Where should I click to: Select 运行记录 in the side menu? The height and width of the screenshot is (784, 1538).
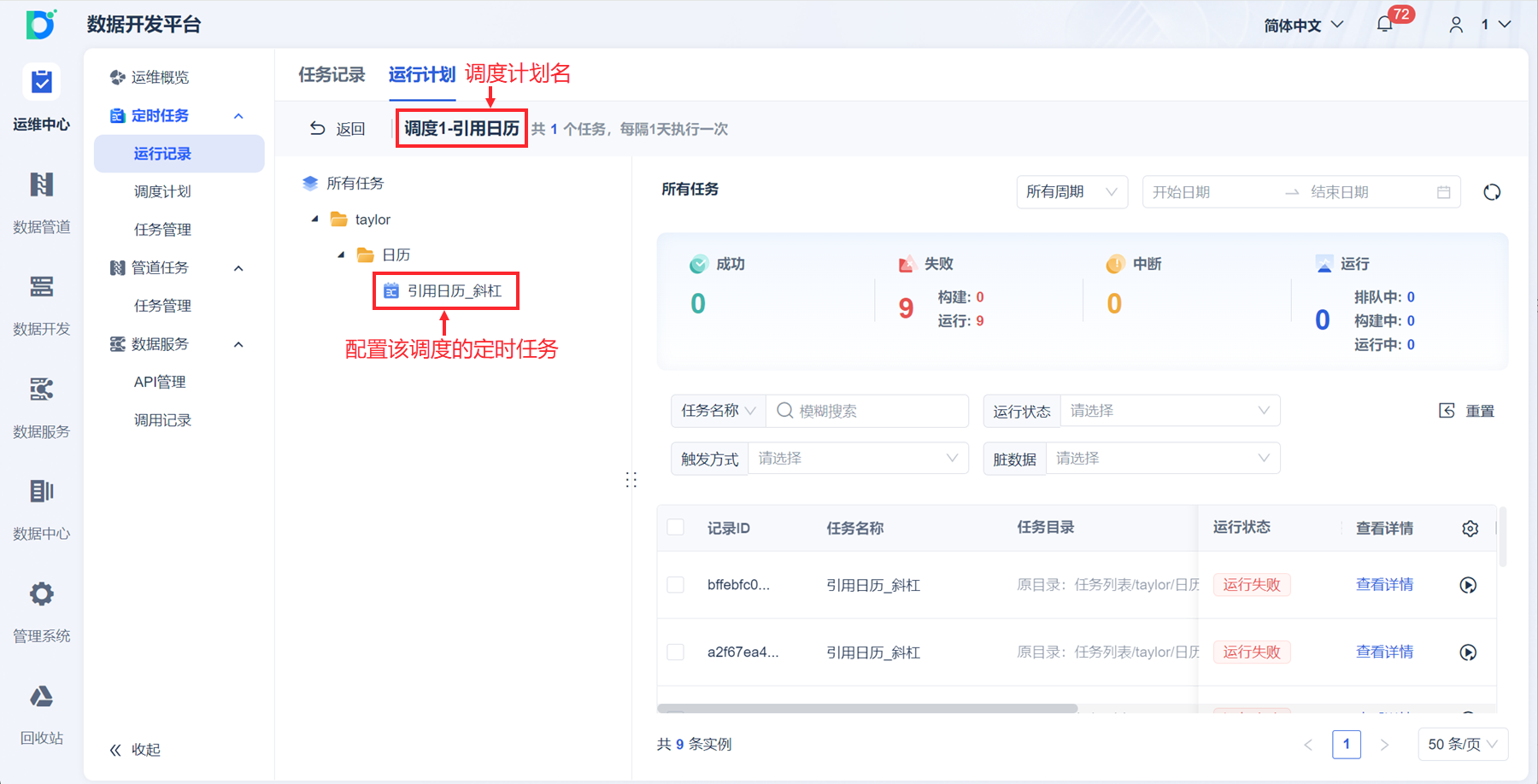coord(179,154)
